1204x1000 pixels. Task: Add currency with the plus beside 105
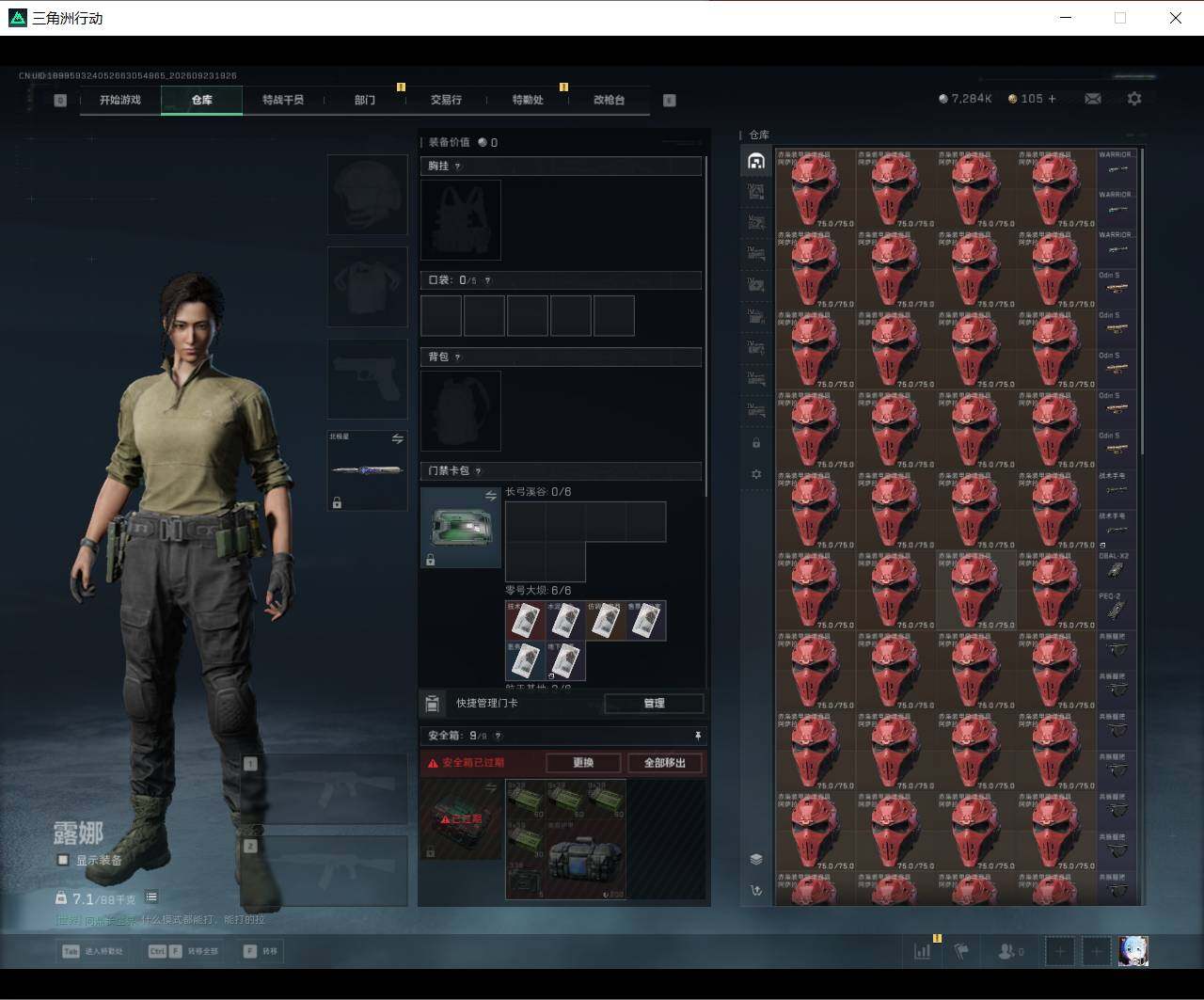[x=1052, y=99]
